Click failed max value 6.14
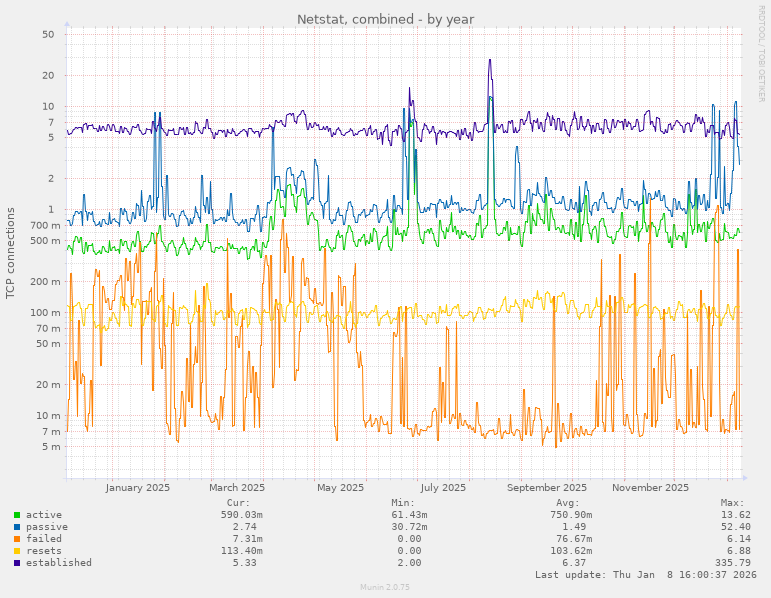Screen dimensions: 771x598 tap(739, 539)
